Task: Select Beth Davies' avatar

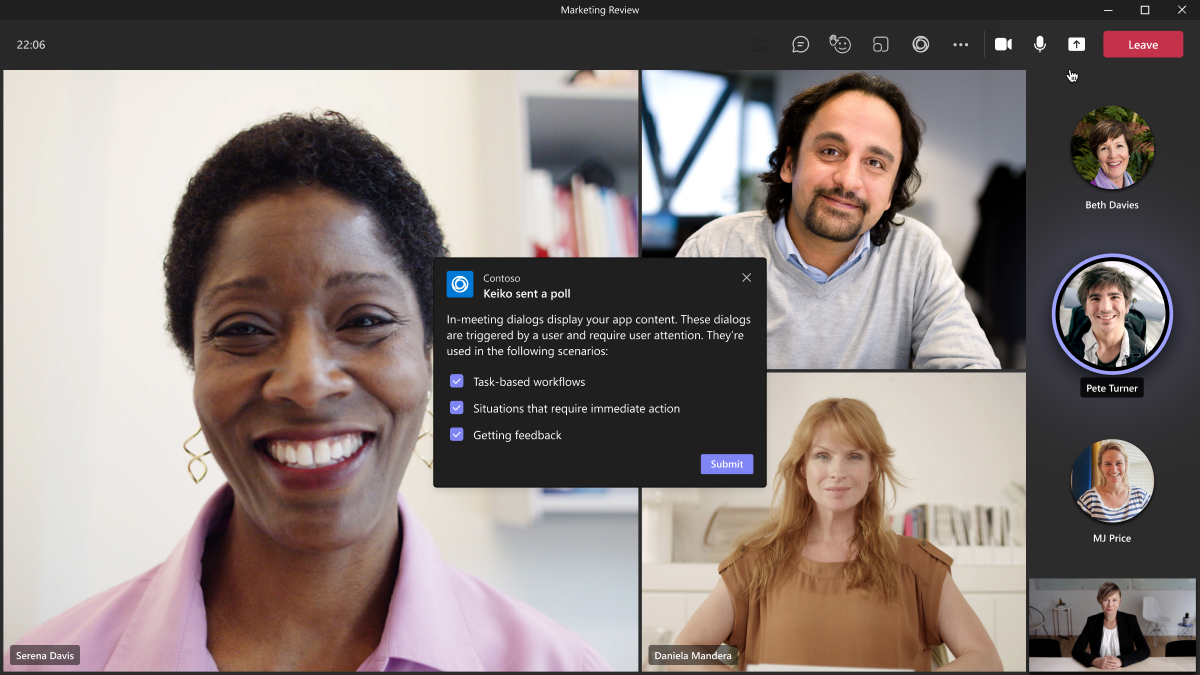Action: pos(1112,148)
